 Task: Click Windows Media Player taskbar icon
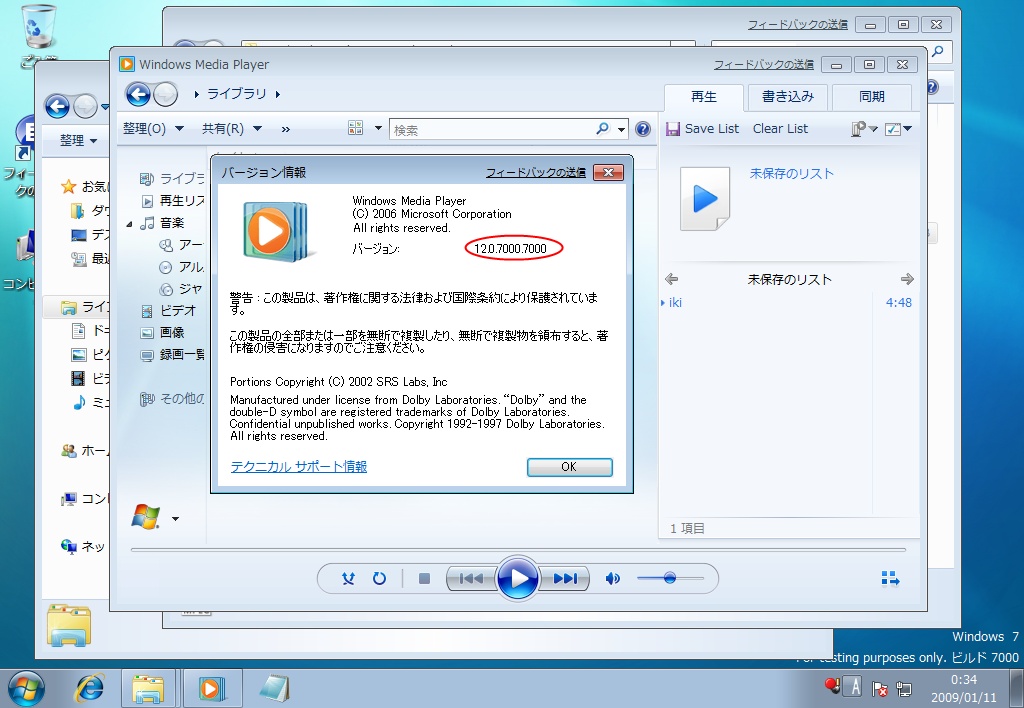(x=212, y=688)
